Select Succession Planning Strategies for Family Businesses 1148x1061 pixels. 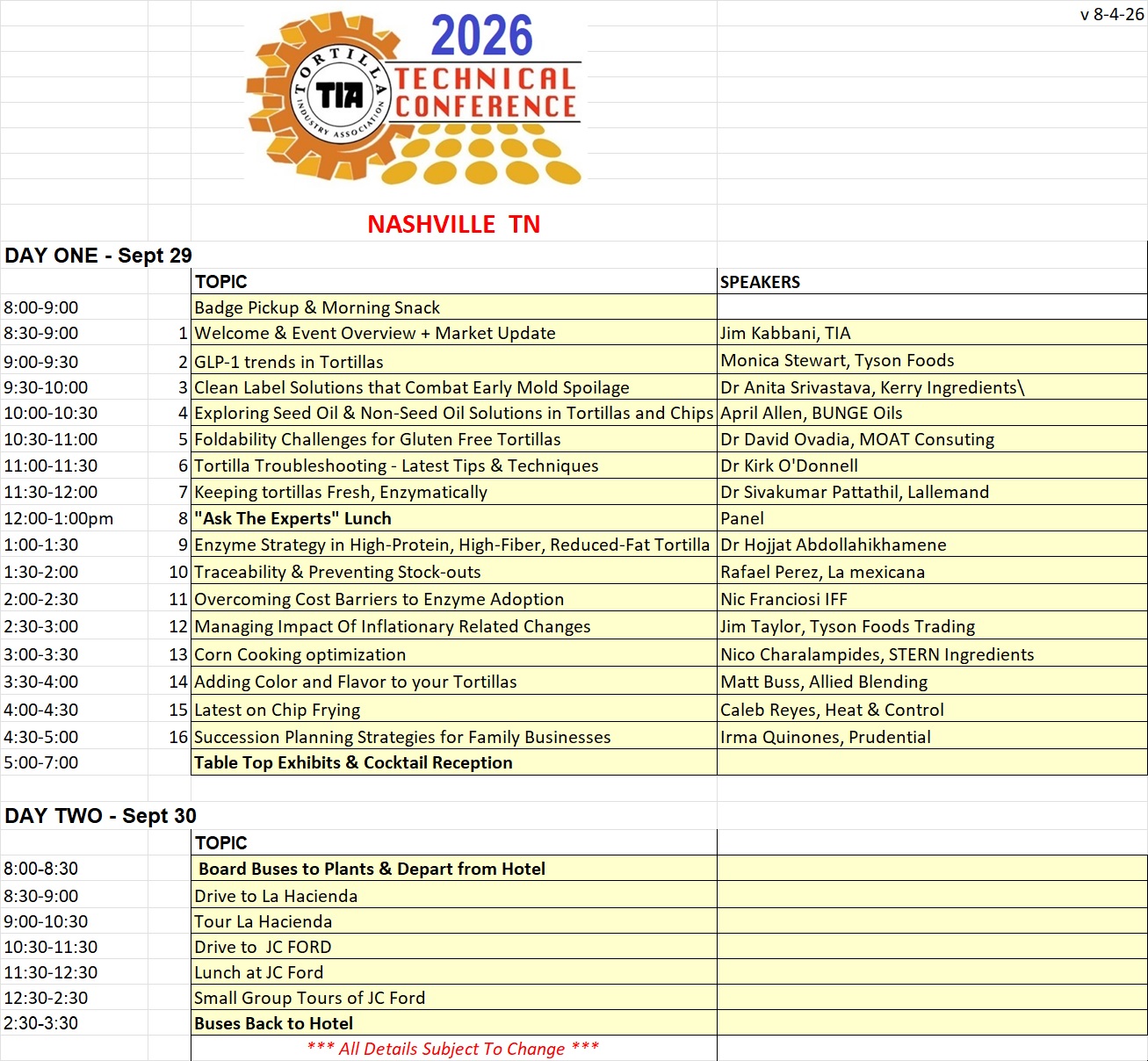[454, 737]
